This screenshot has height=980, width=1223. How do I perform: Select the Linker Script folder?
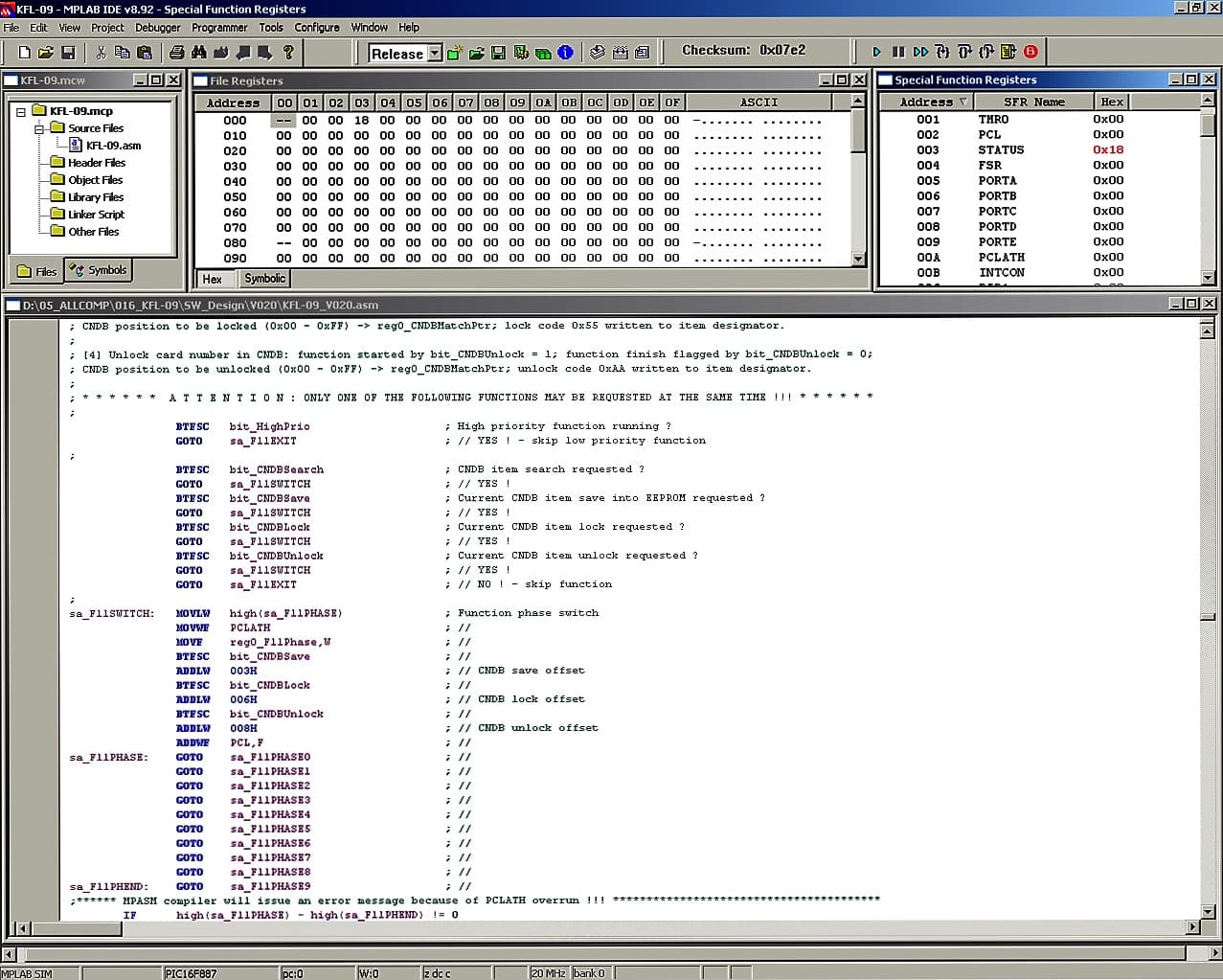click(x=96, y=215)
